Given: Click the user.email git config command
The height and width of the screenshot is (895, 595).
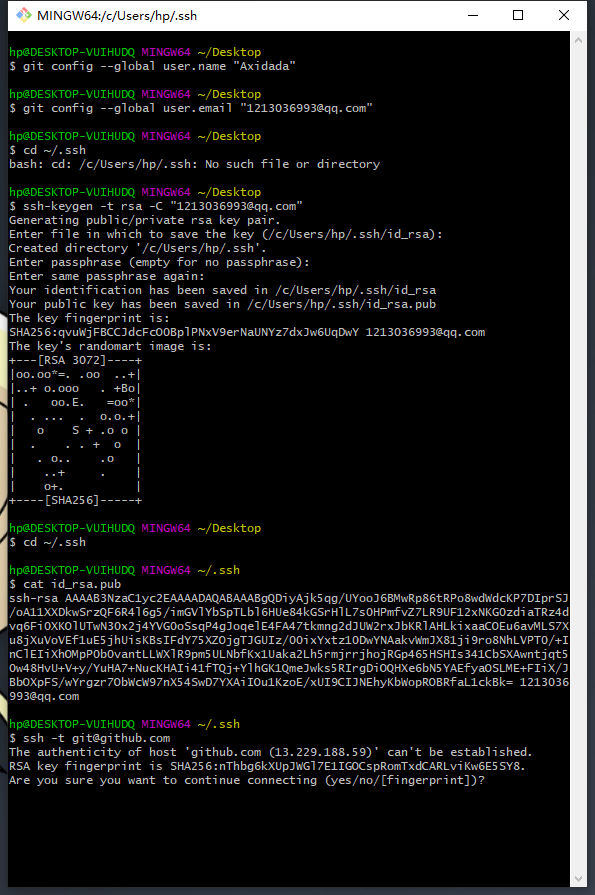Looking at the screenshot, I should pos(191,108).
